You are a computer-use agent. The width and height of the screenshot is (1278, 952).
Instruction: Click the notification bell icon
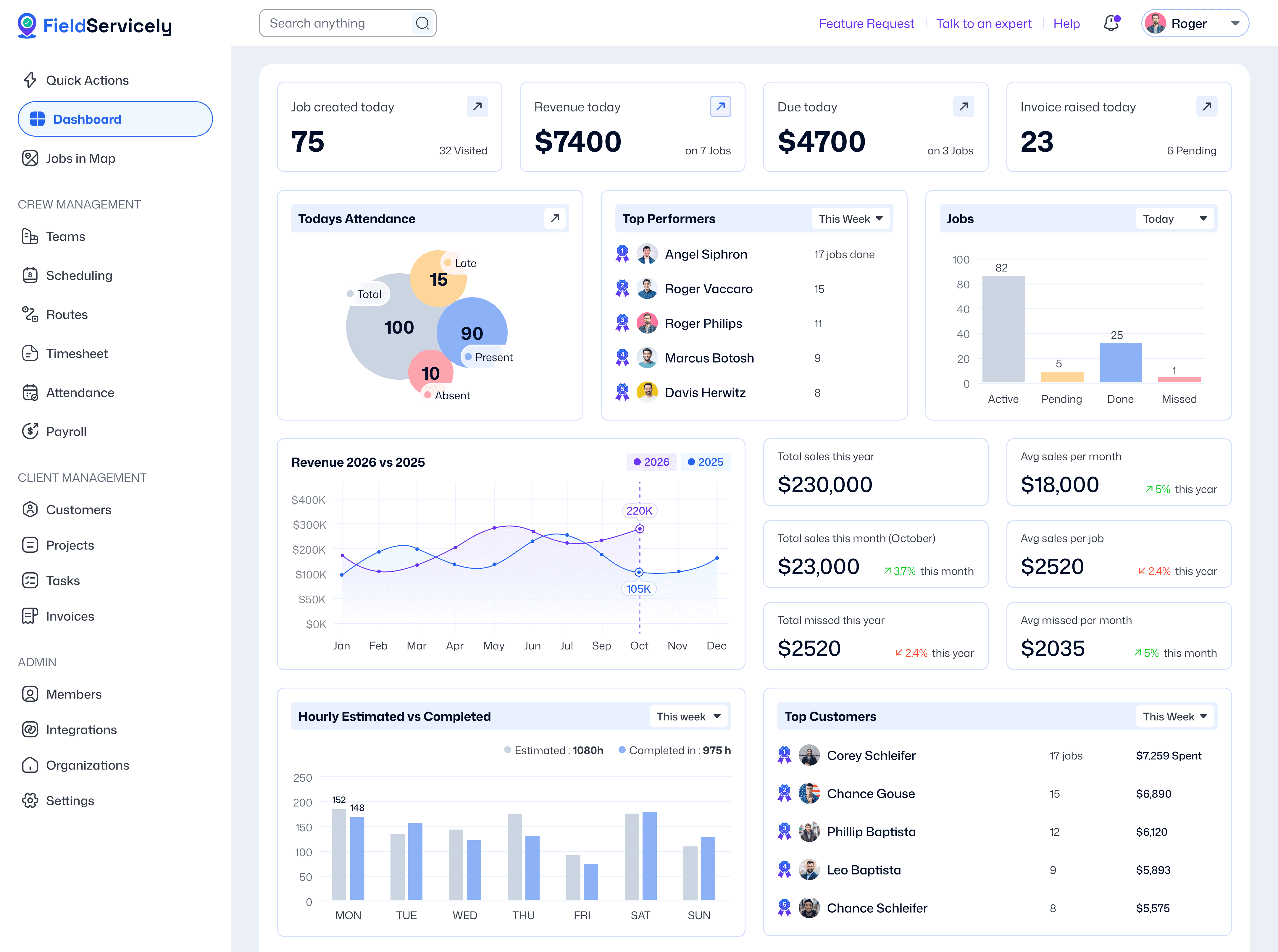point(1111,24)
